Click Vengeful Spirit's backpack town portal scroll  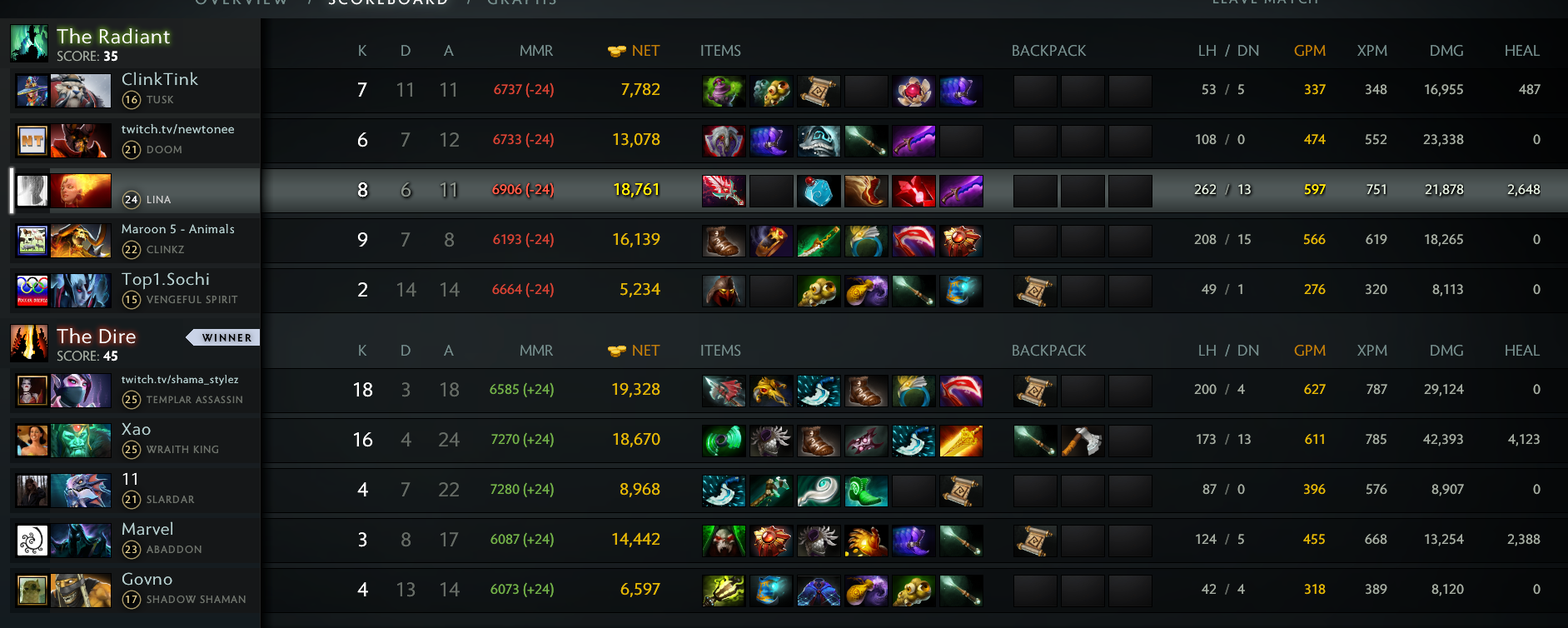point(1035,291)
